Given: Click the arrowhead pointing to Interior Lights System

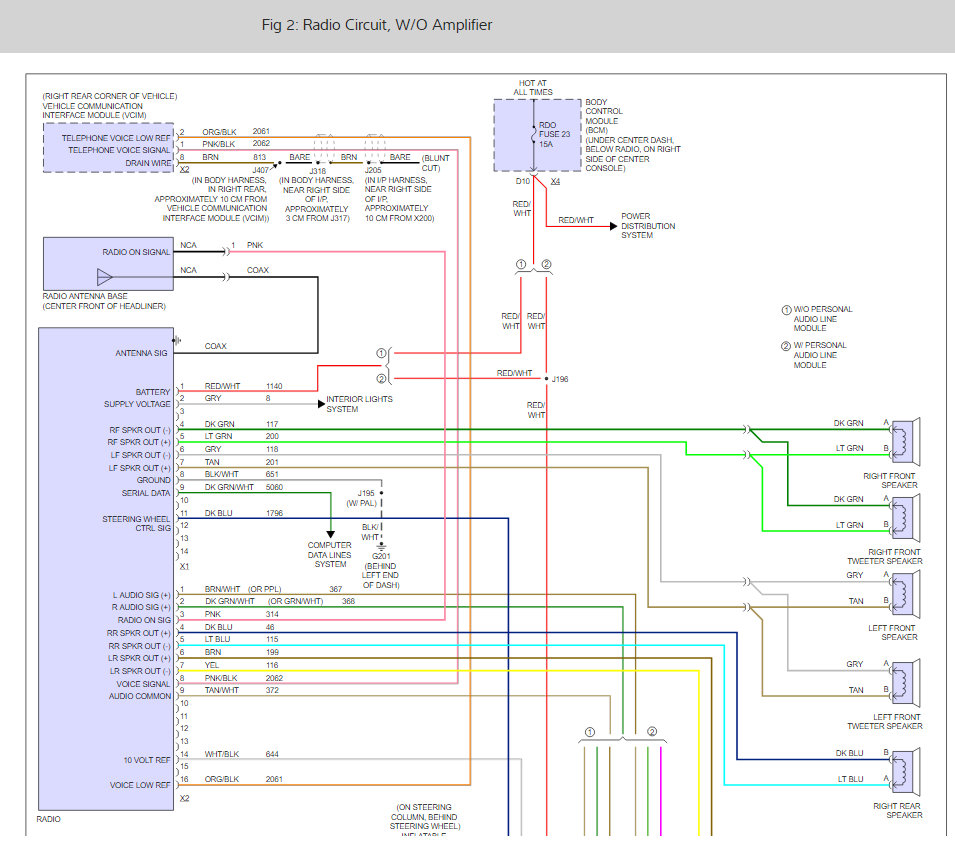Looking at the screenshot, I should pos(321,404).
